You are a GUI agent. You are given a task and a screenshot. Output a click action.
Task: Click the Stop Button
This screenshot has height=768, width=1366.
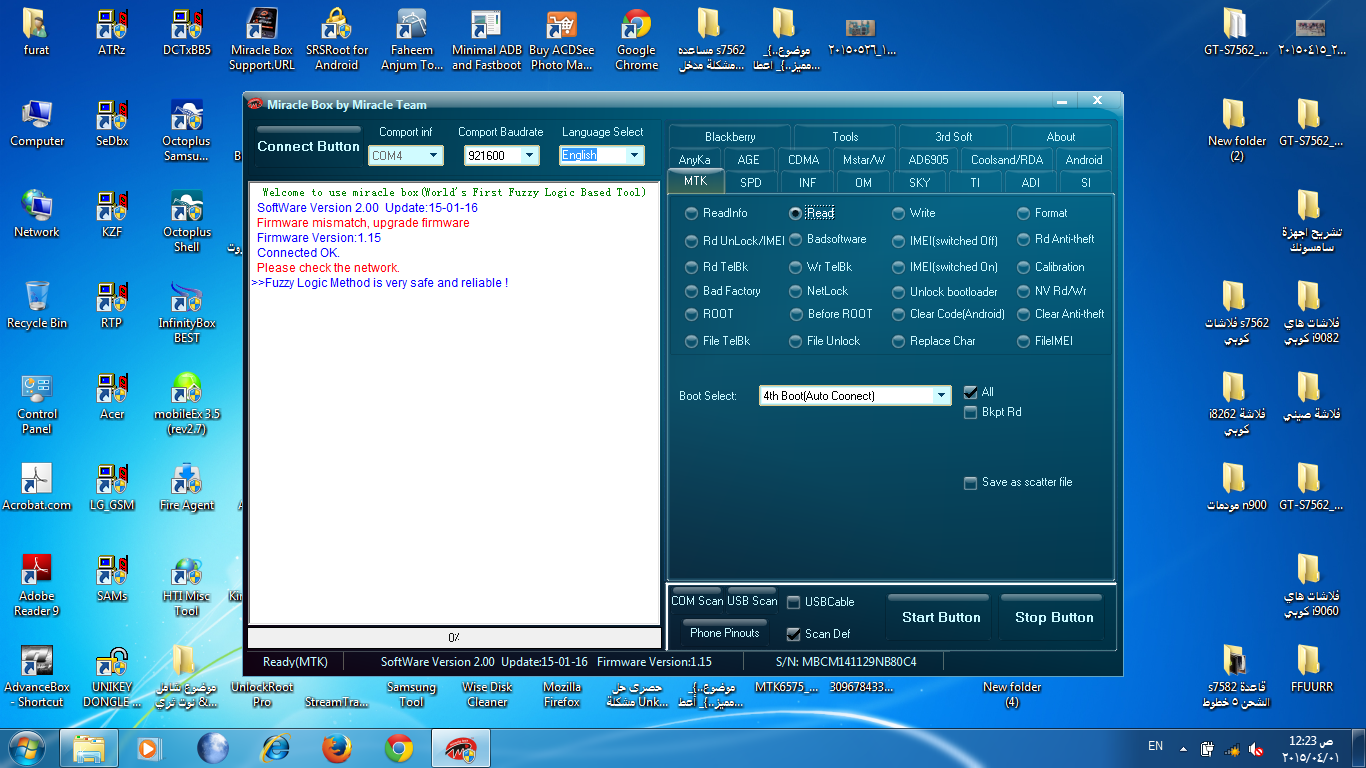coord(1054,617)
